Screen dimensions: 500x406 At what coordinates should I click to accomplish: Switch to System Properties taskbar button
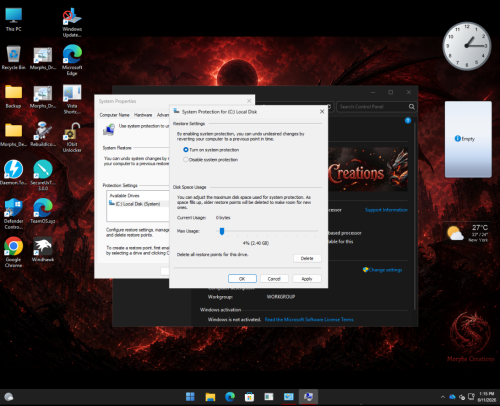pyautogui.click(x=308, y=397)
